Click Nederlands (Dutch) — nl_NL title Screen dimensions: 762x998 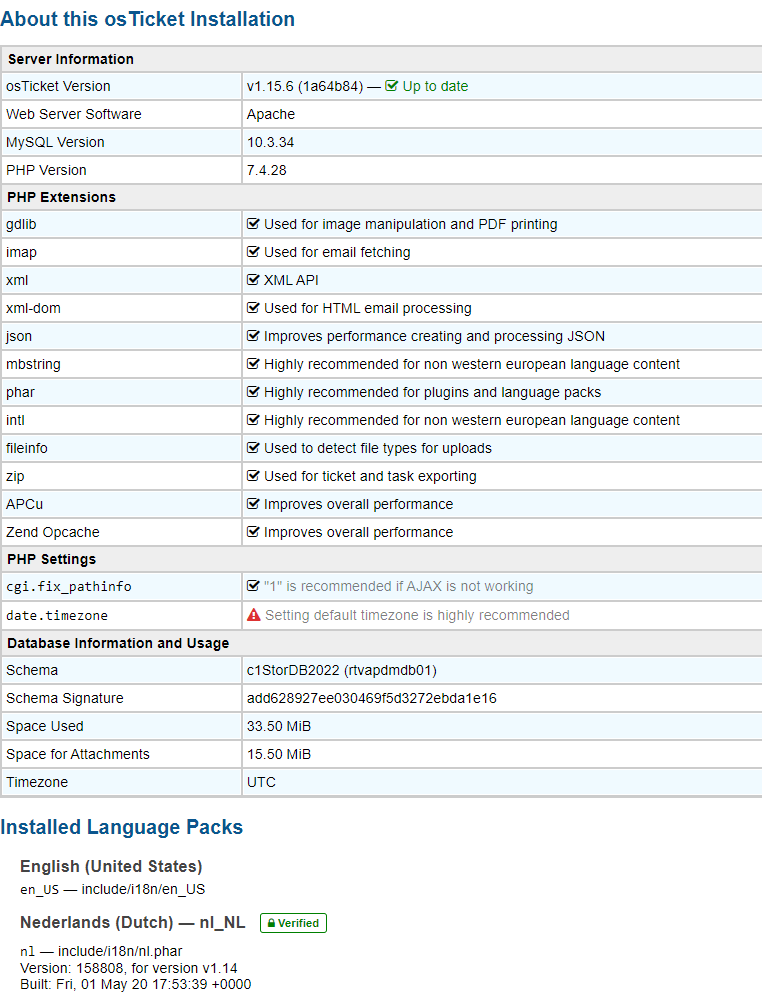click(132, 922)
